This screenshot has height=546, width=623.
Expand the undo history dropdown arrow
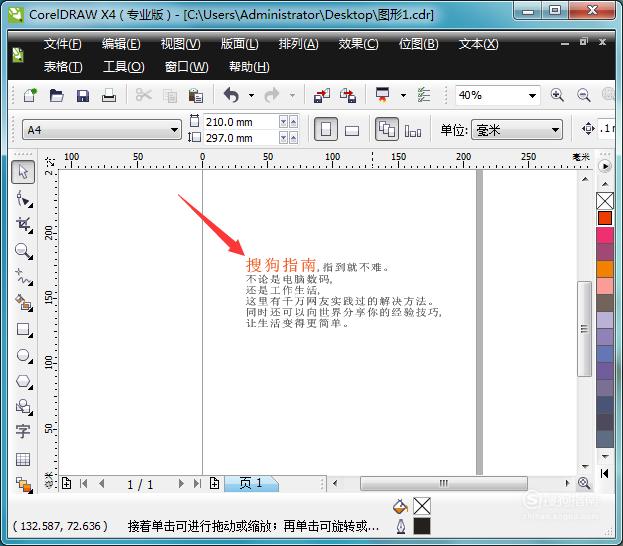[x=251, y=95]
